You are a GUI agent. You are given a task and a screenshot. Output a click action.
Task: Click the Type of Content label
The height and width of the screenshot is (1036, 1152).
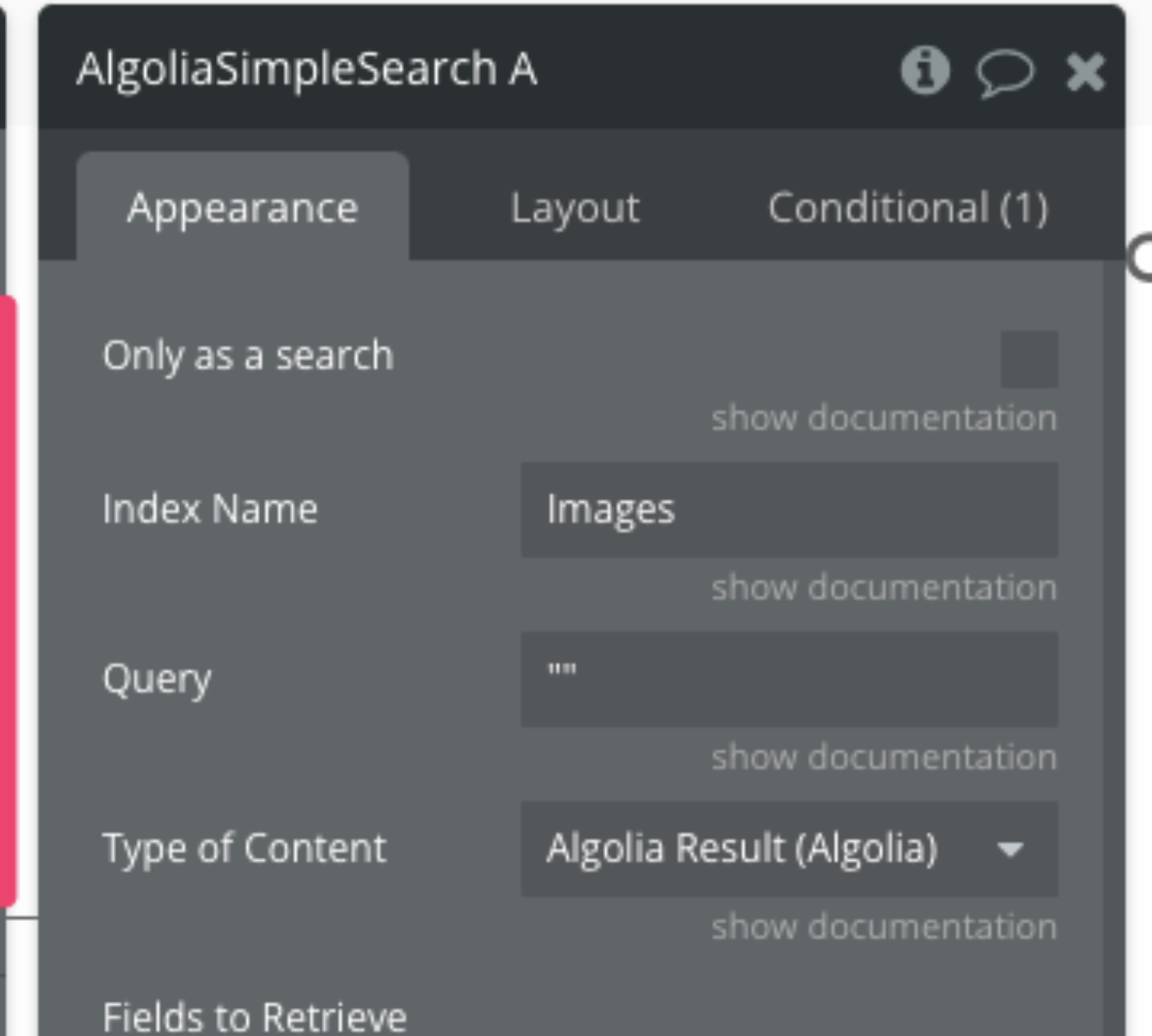pos(244,849)
